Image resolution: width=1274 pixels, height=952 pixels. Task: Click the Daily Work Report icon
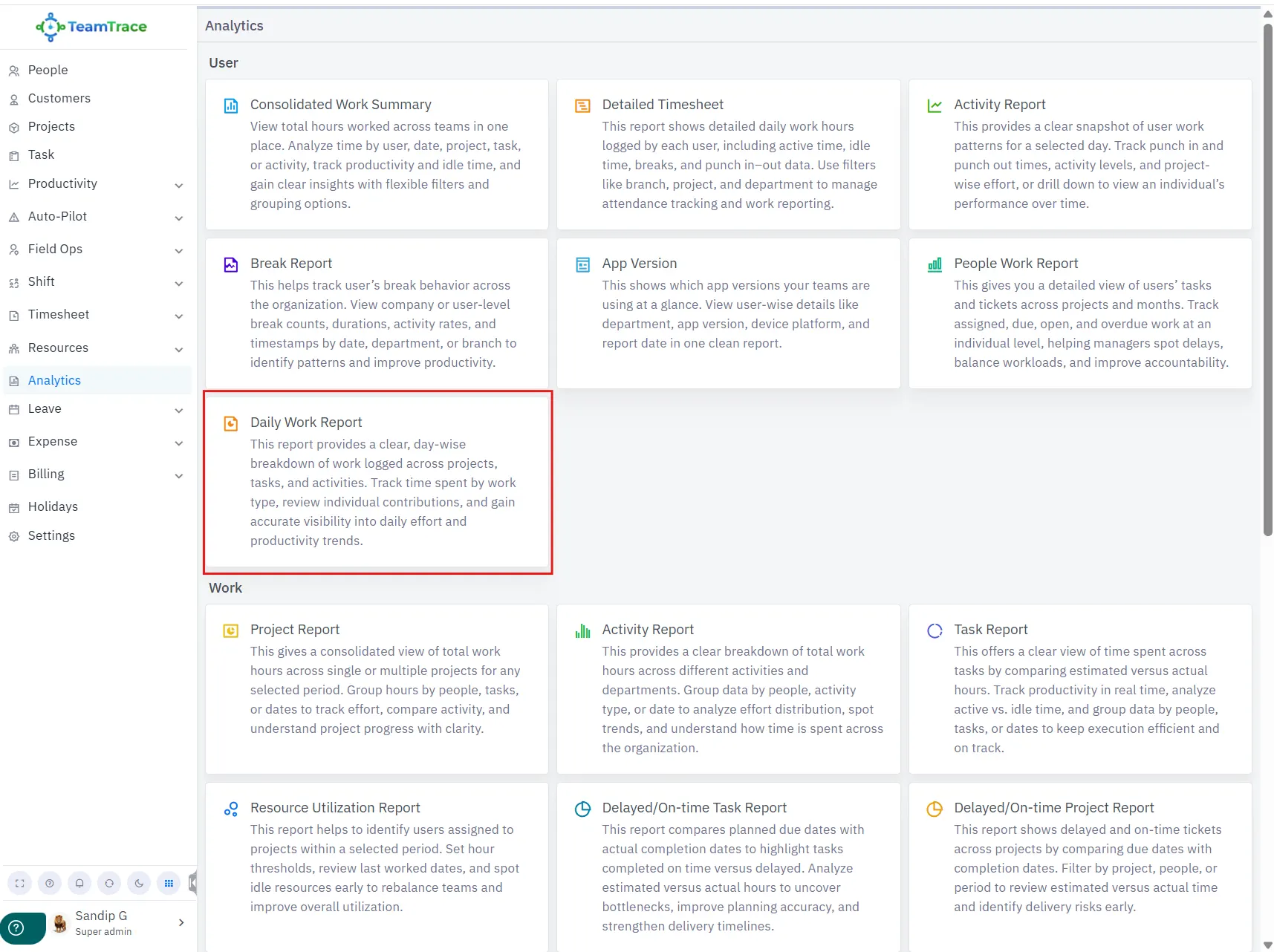[x=231, y=423]
